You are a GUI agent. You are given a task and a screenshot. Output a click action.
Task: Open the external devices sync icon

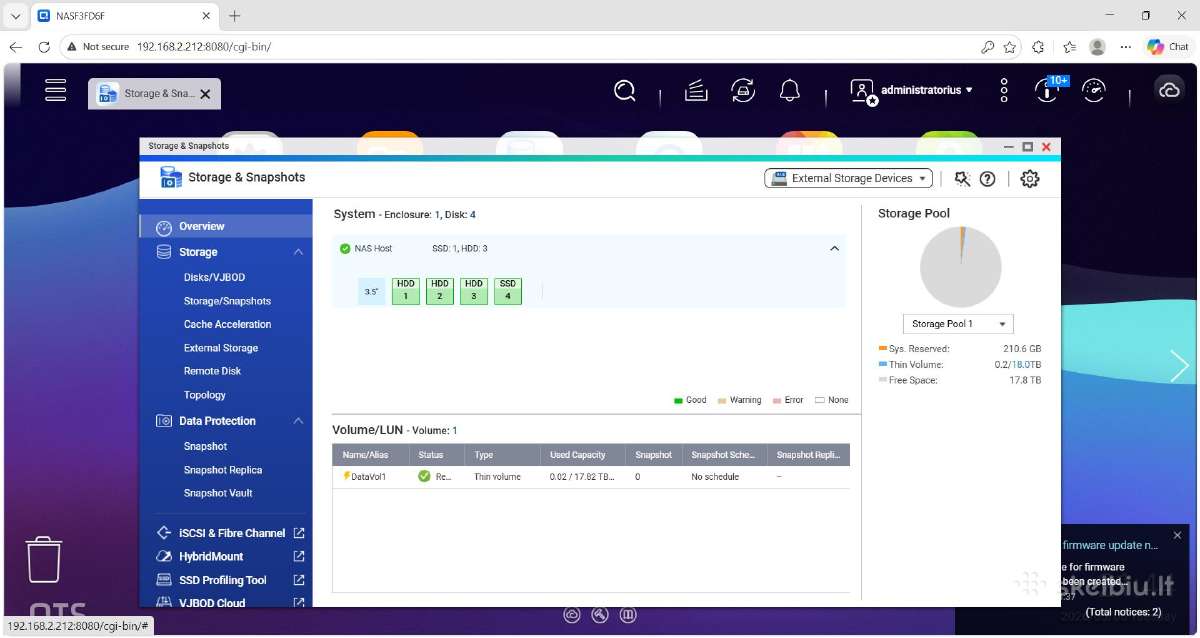pos(743,91)
